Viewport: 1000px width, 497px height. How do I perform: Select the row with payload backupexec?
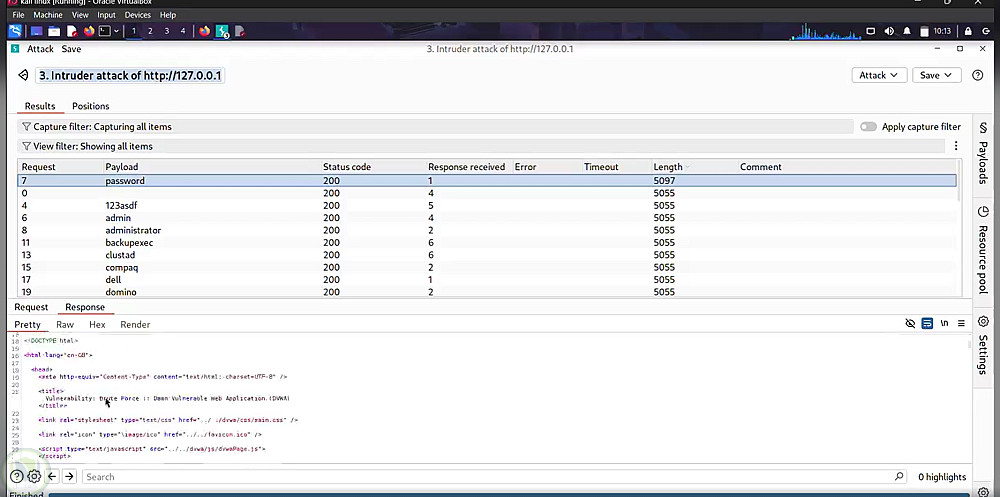tap(487, 242)
